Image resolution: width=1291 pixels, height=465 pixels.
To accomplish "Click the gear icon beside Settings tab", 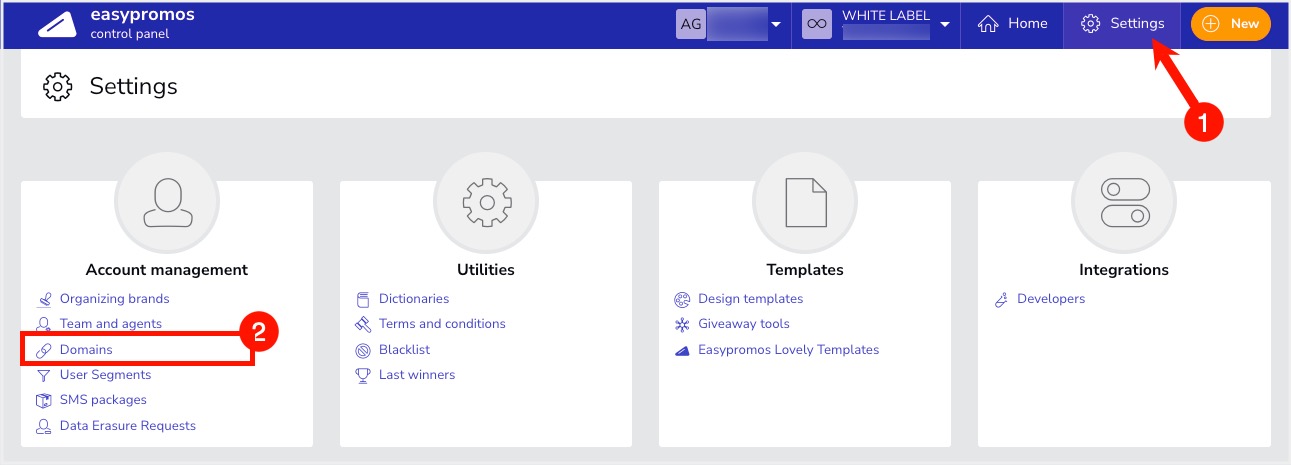I will click(x=1091, y=24).
